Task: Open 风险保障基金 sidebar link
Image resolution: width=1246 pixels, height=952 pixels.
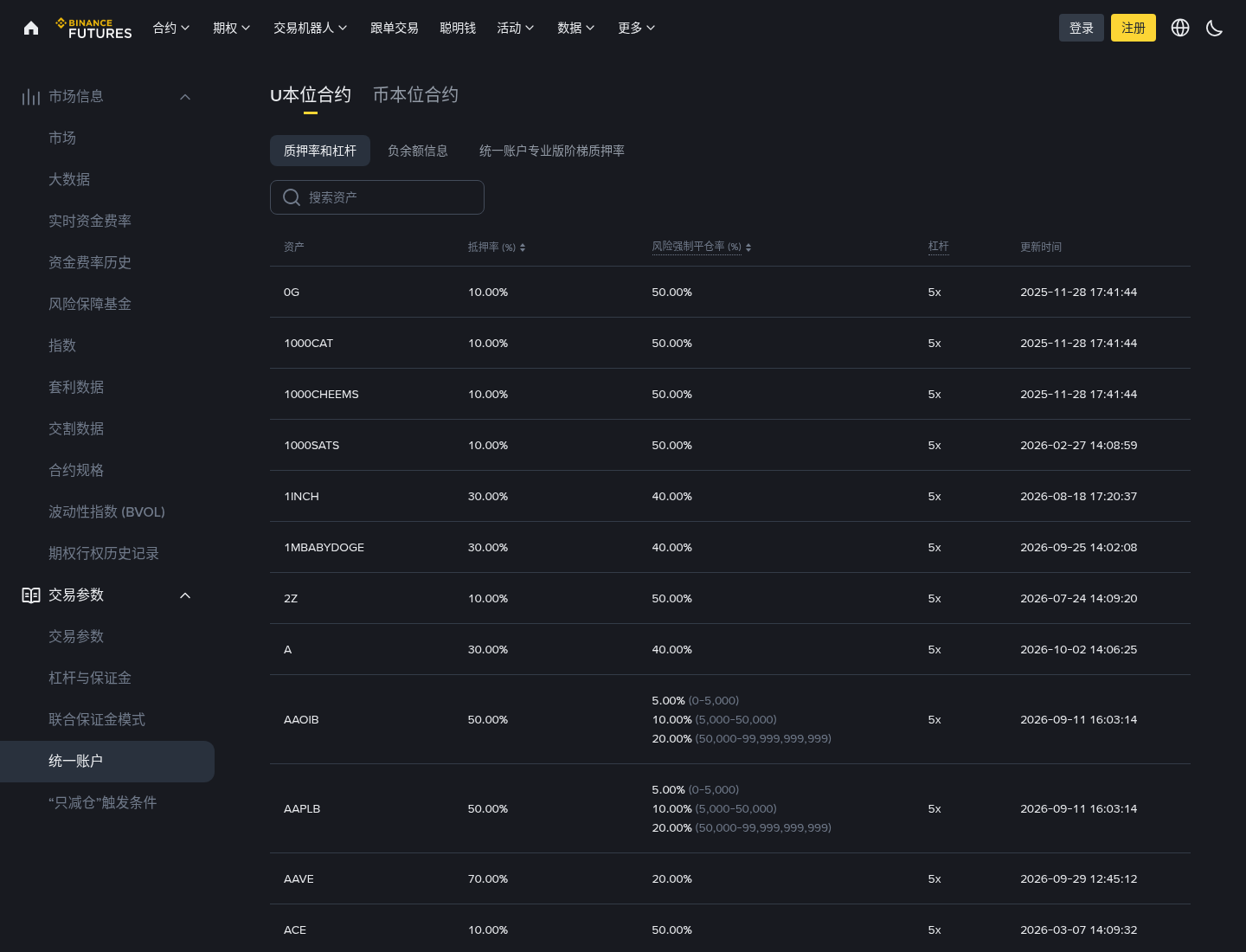Action: tap(90, 304)
